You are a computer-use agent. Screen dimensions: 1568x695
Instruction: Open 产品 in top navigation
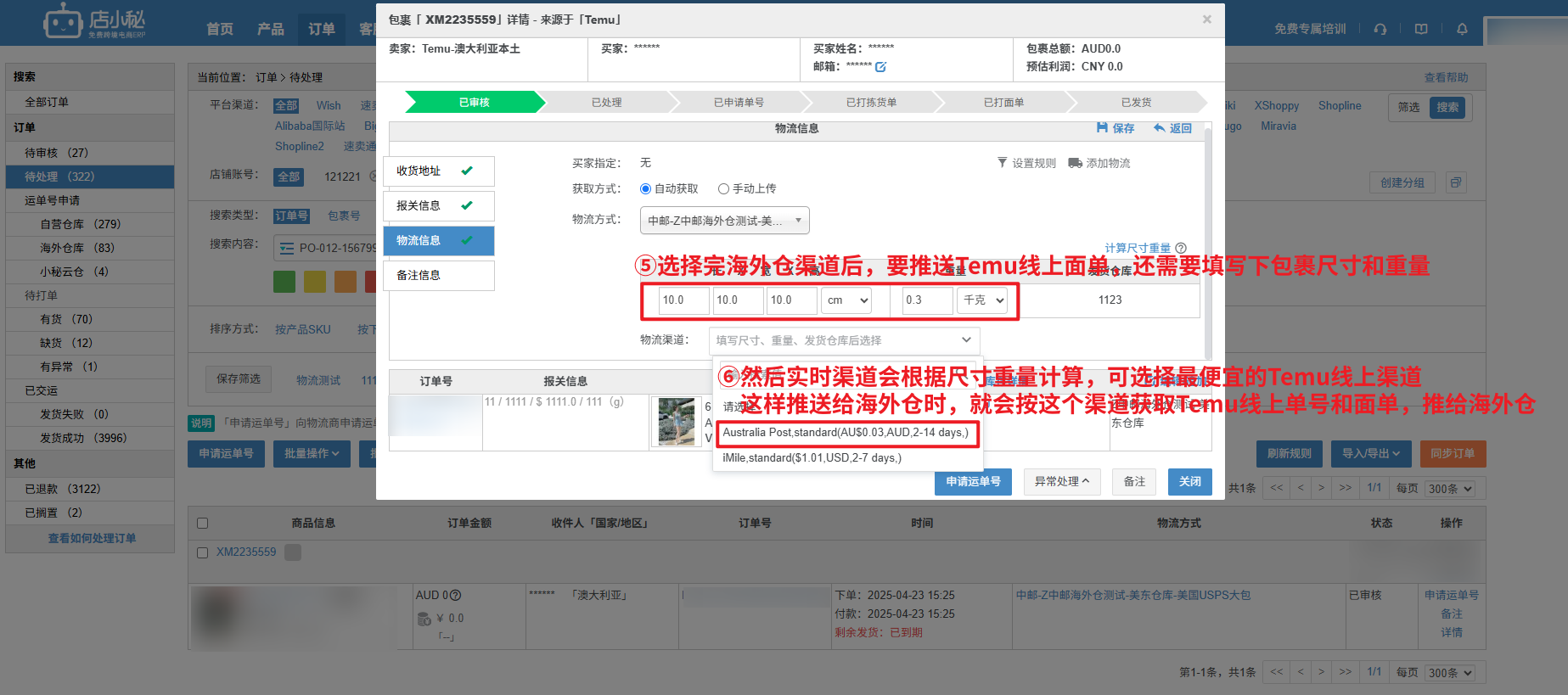point(271,29)
